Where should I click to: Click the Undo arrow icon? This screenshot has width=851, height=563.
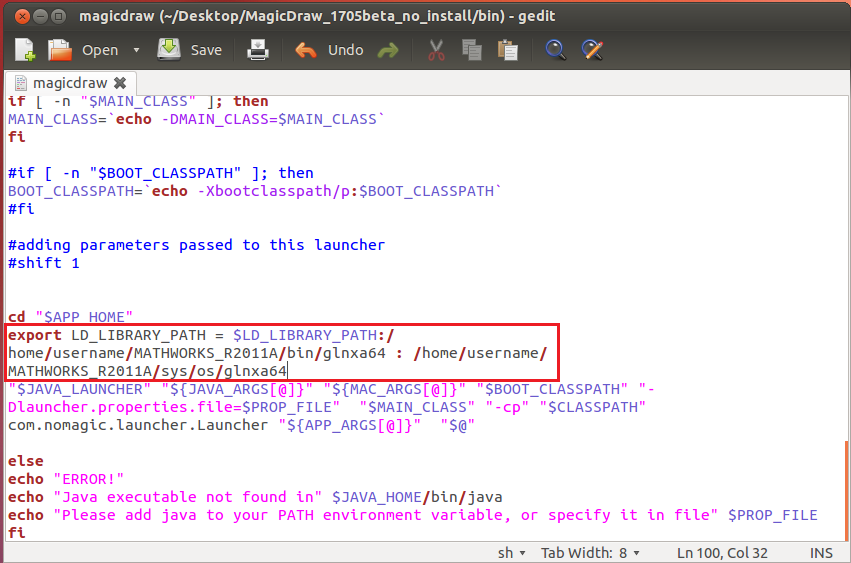point(306,50)
